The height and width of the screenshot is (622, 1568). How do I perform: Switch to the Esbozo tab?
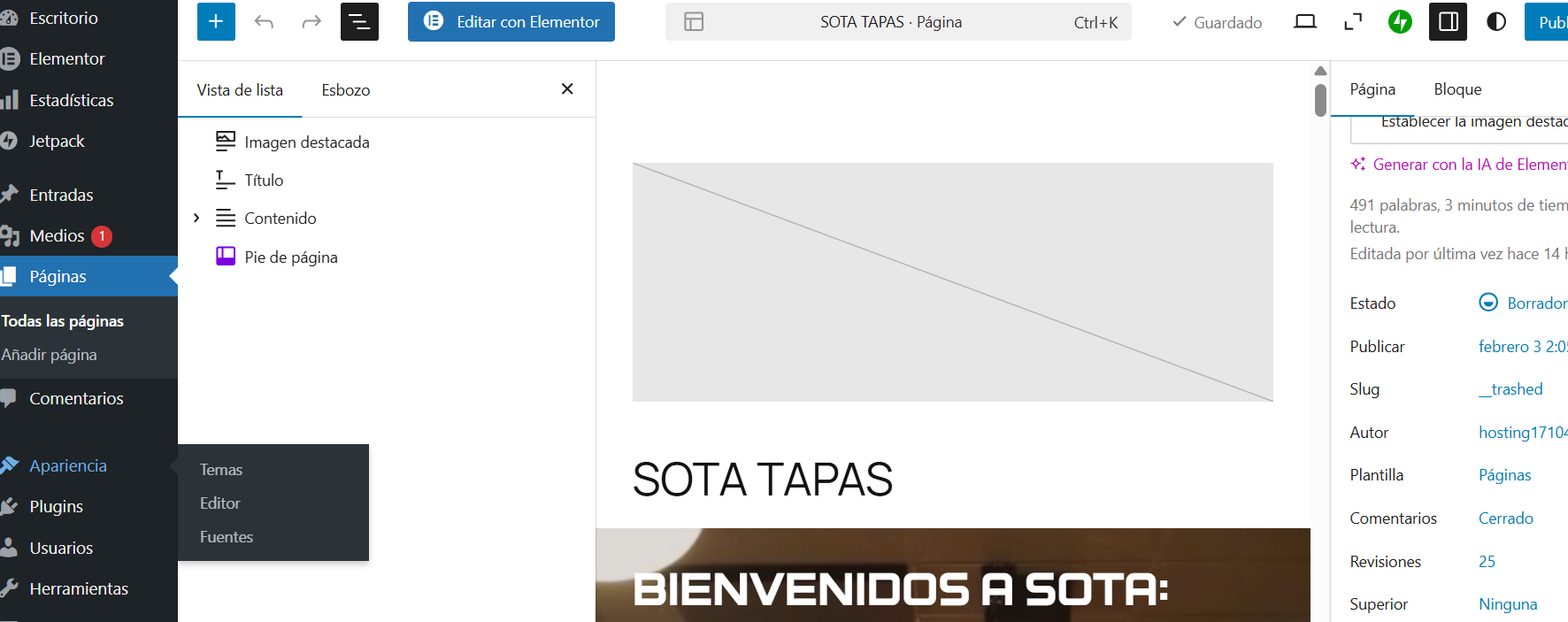tap(345, 90)
